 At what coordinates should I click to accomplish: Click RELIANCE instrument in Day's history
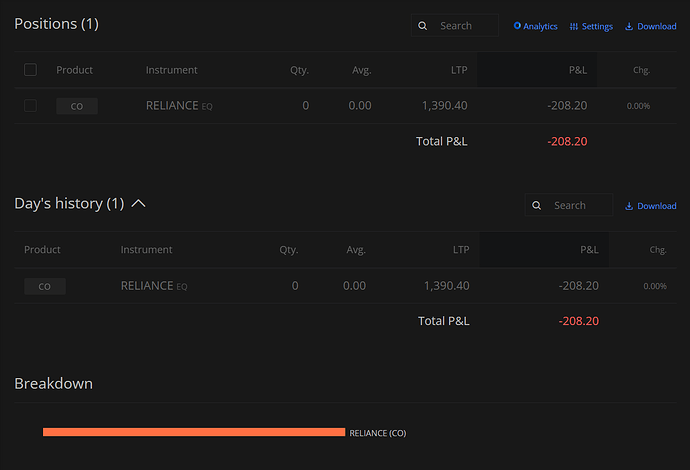click(x=147, y=286)
